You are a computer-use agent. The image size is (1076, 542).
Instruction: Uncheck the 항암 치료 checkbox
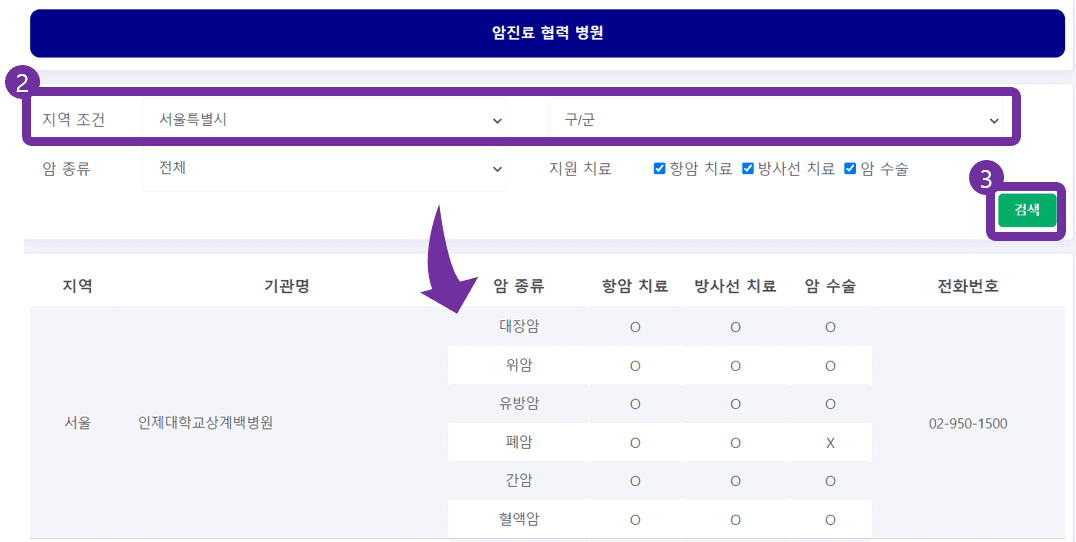pyautogui.click(x=659, y=169)
